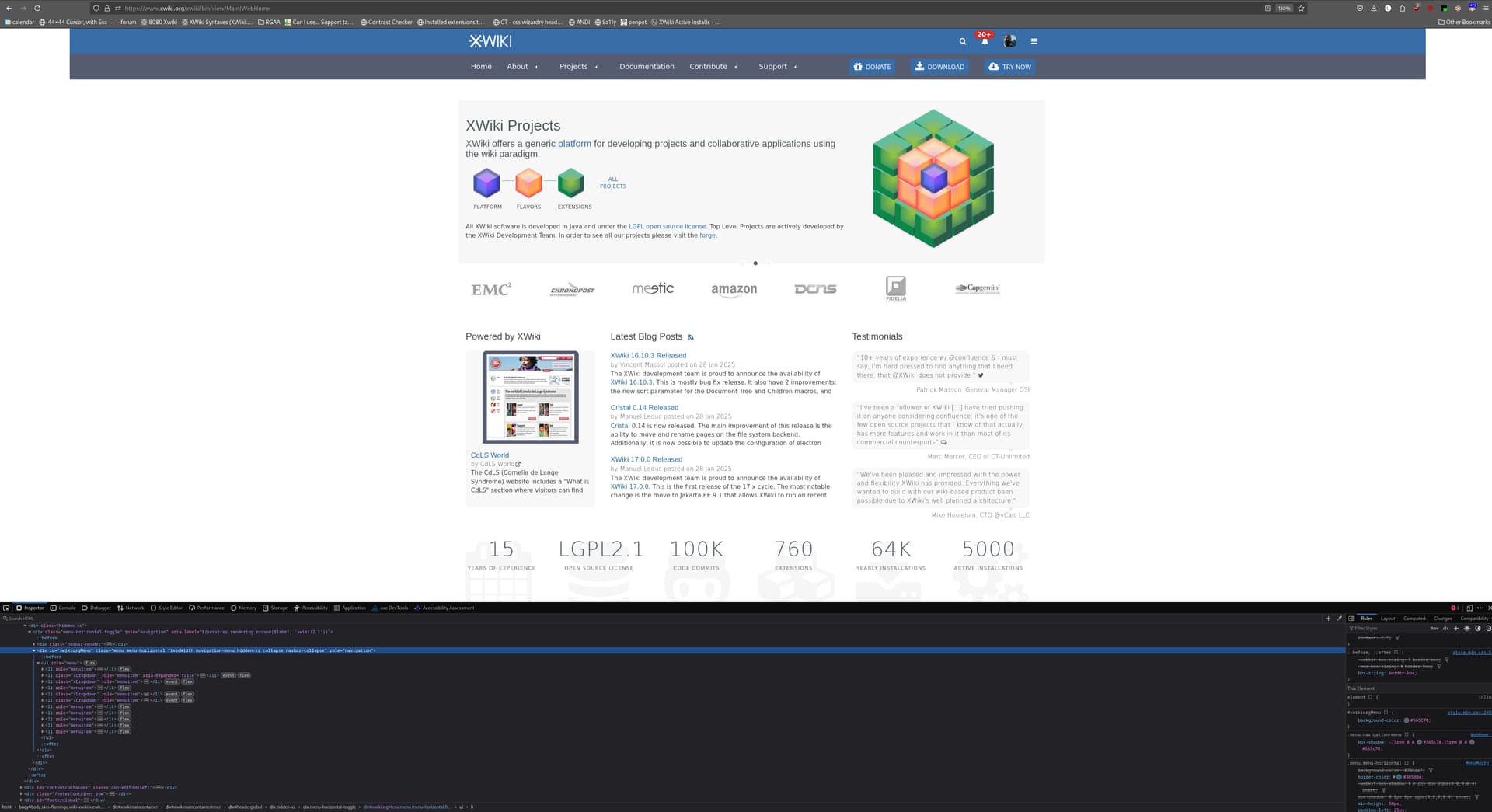This screenshot has width=1492, height=812.
Task: Collapse the ul role="menu" node
Action: coord(38,663)
